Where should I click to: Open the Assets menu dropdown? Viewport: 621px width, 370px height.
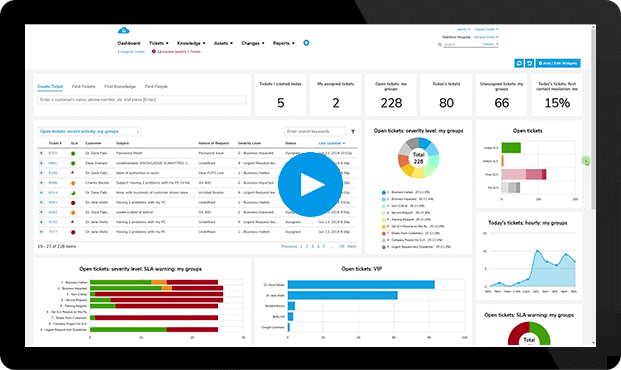[x=223, y=43]
